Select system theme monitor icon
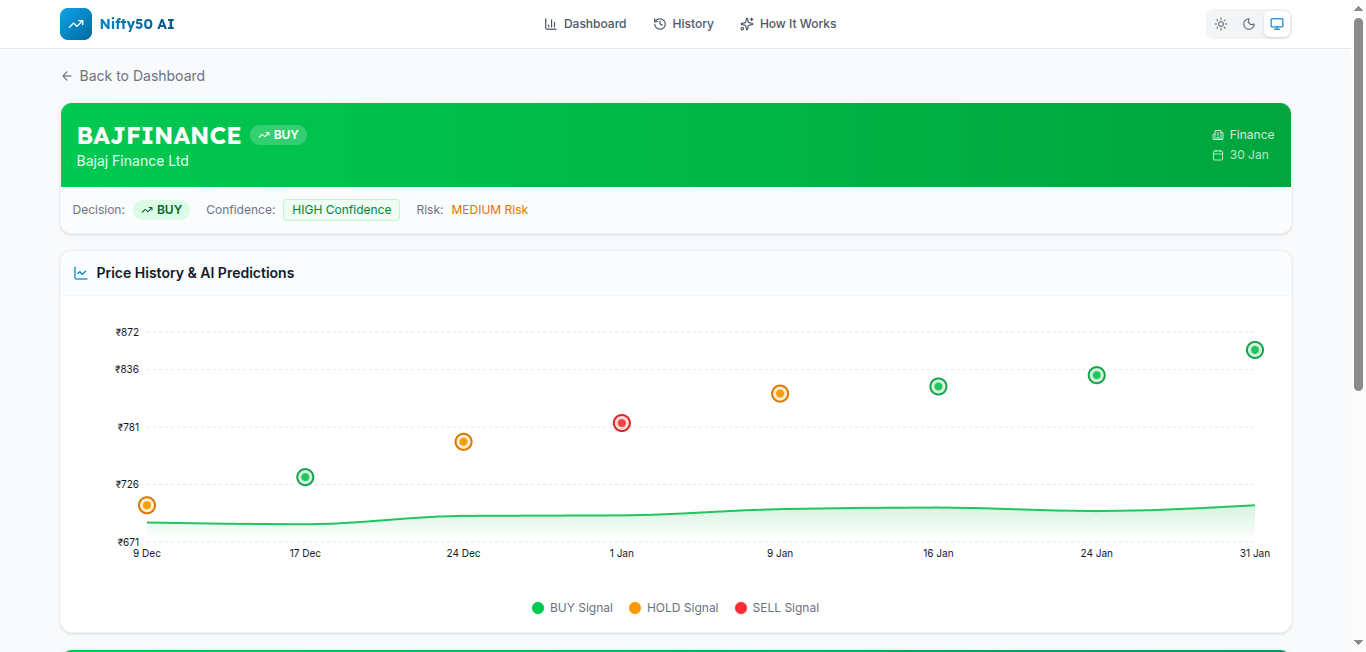The height and width of the screenshot is (652, 1366). click(x=1277, y=24)
